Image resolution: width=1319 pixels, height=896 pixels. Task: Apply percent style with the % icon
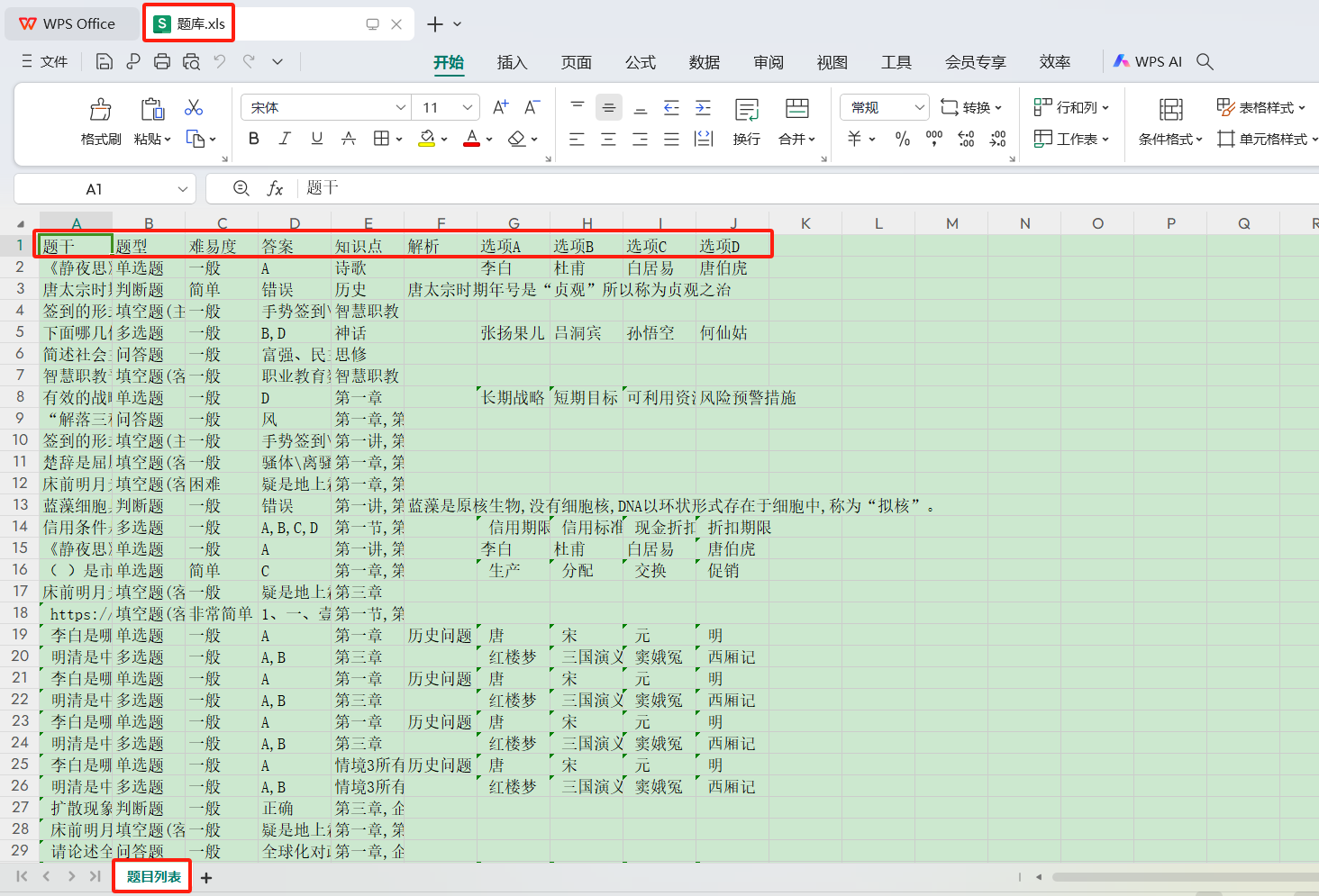click(902, 139)
